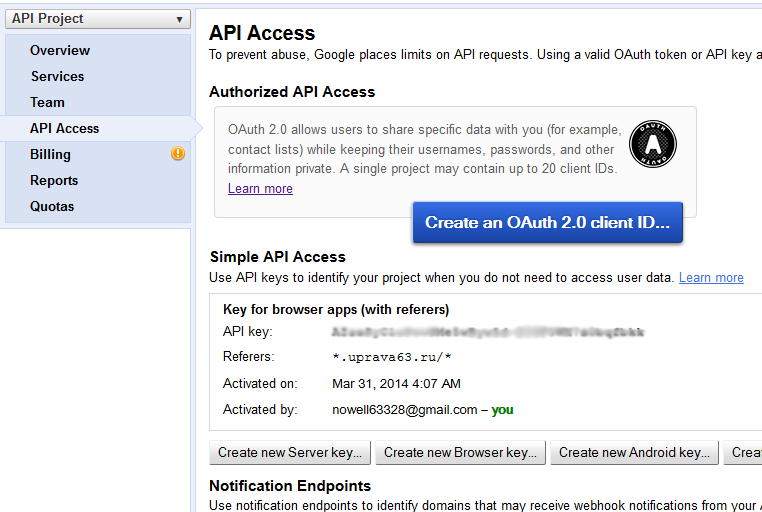This screenshot has width=762, height=512.
Task: Click the Key for browser apps heading
Action: 336,310
